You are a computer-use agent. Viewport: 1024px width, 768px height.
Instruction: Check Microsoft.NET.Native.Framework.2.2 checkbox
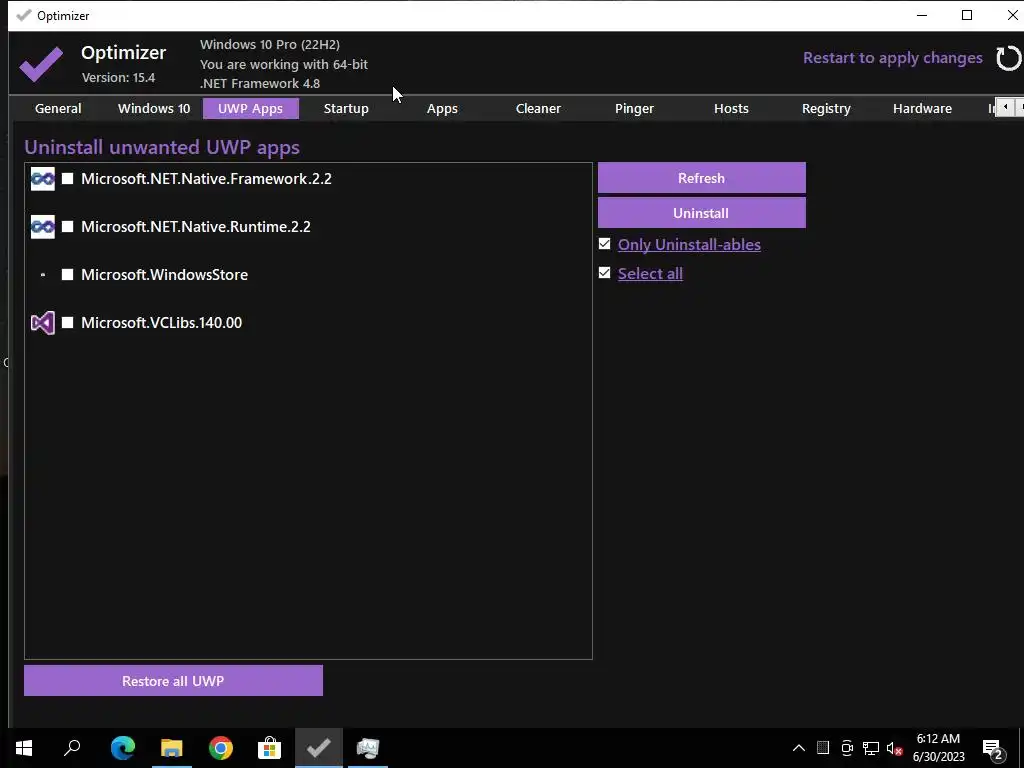[x=67, y=178]
